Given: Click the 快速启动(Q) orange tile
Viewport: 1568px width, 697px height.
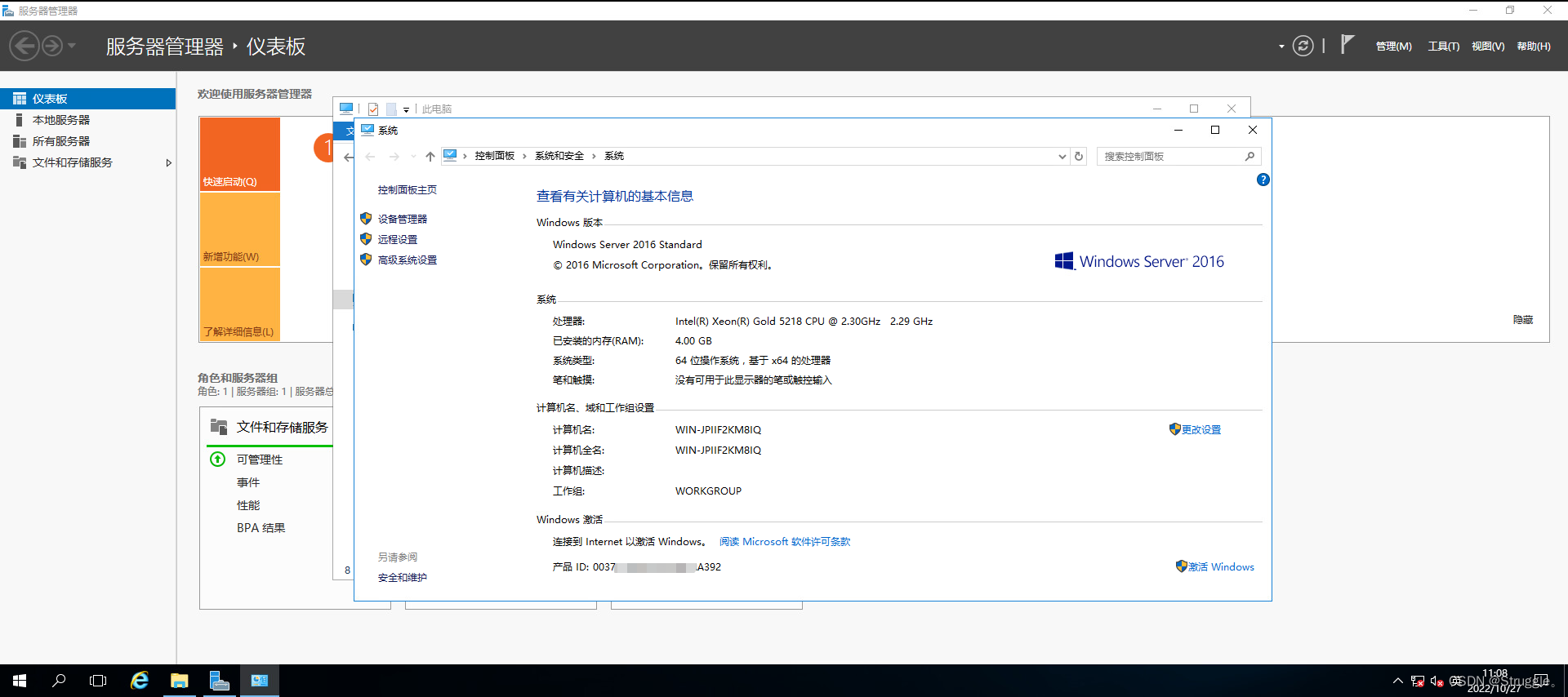Looking at the screenshot, I should tap(240, 154).
